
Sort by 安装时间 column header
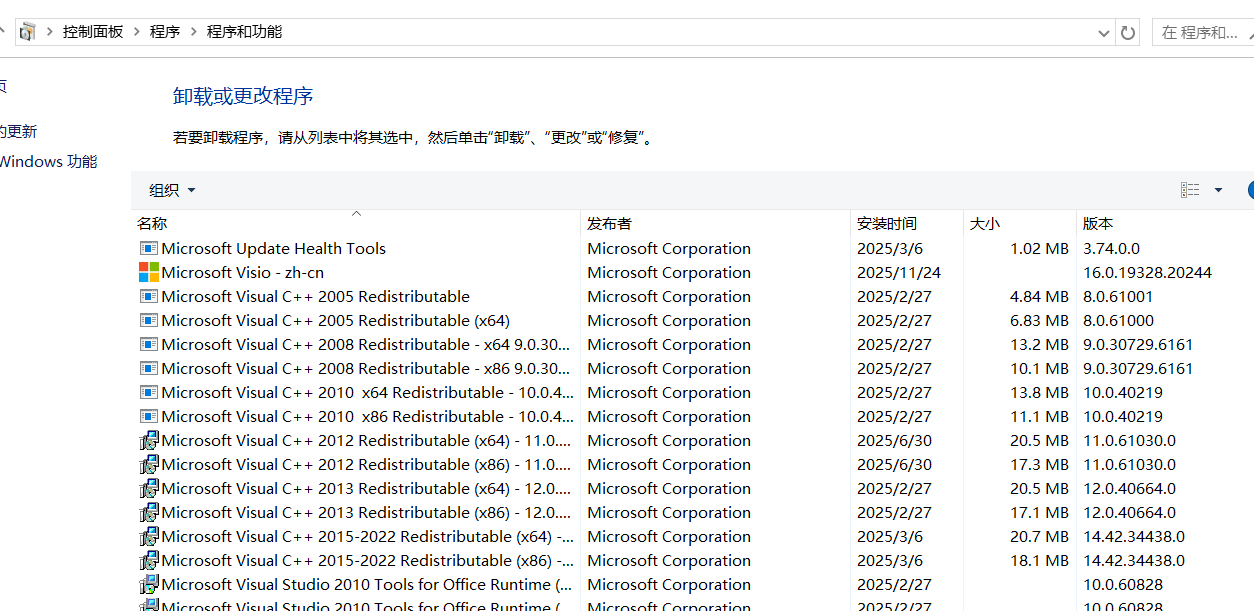click(x=907, y=223)
